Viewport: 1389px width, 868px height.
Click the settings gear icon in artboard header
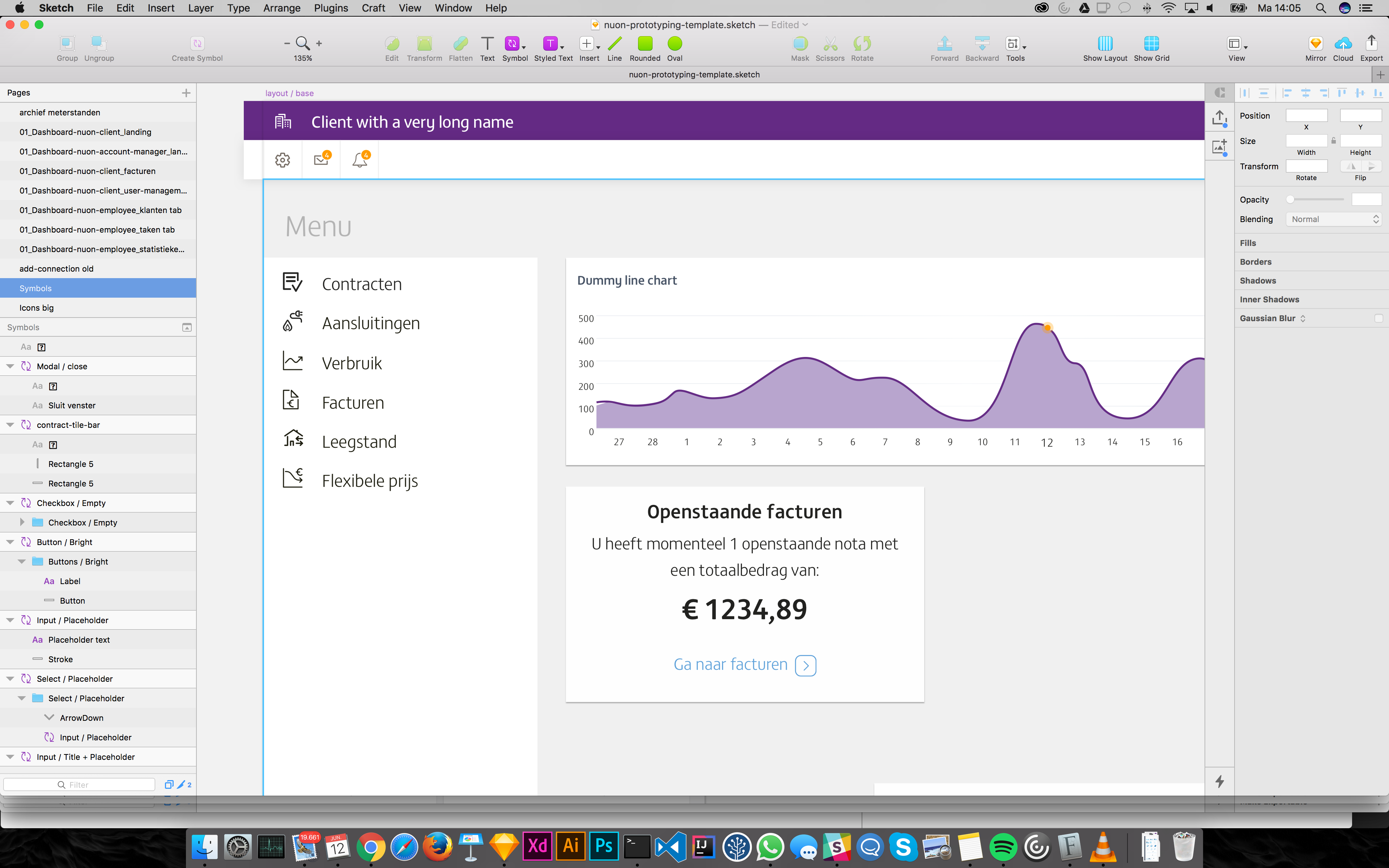(283, 160)
